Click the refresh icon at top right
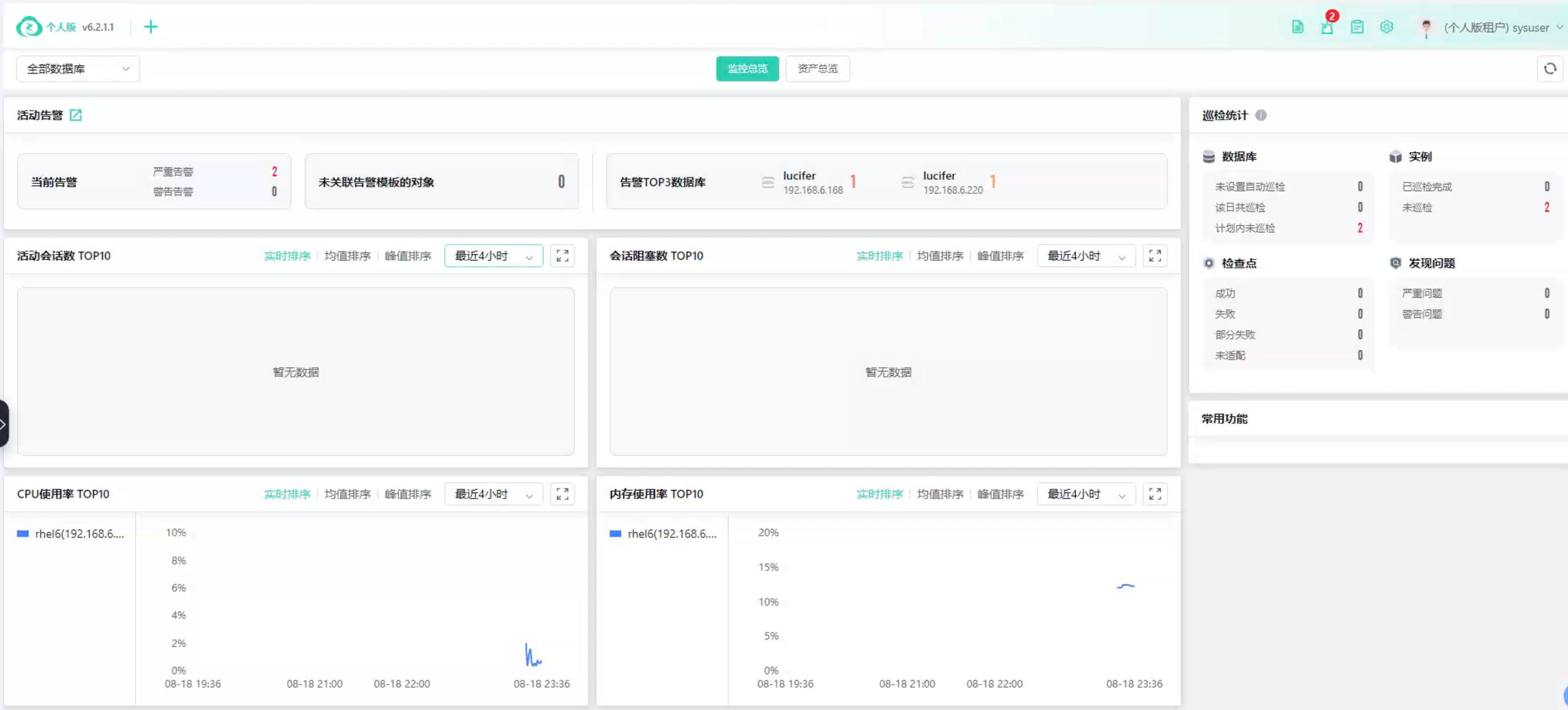This screenshot has width=1568, height=710. point(1550,69)
